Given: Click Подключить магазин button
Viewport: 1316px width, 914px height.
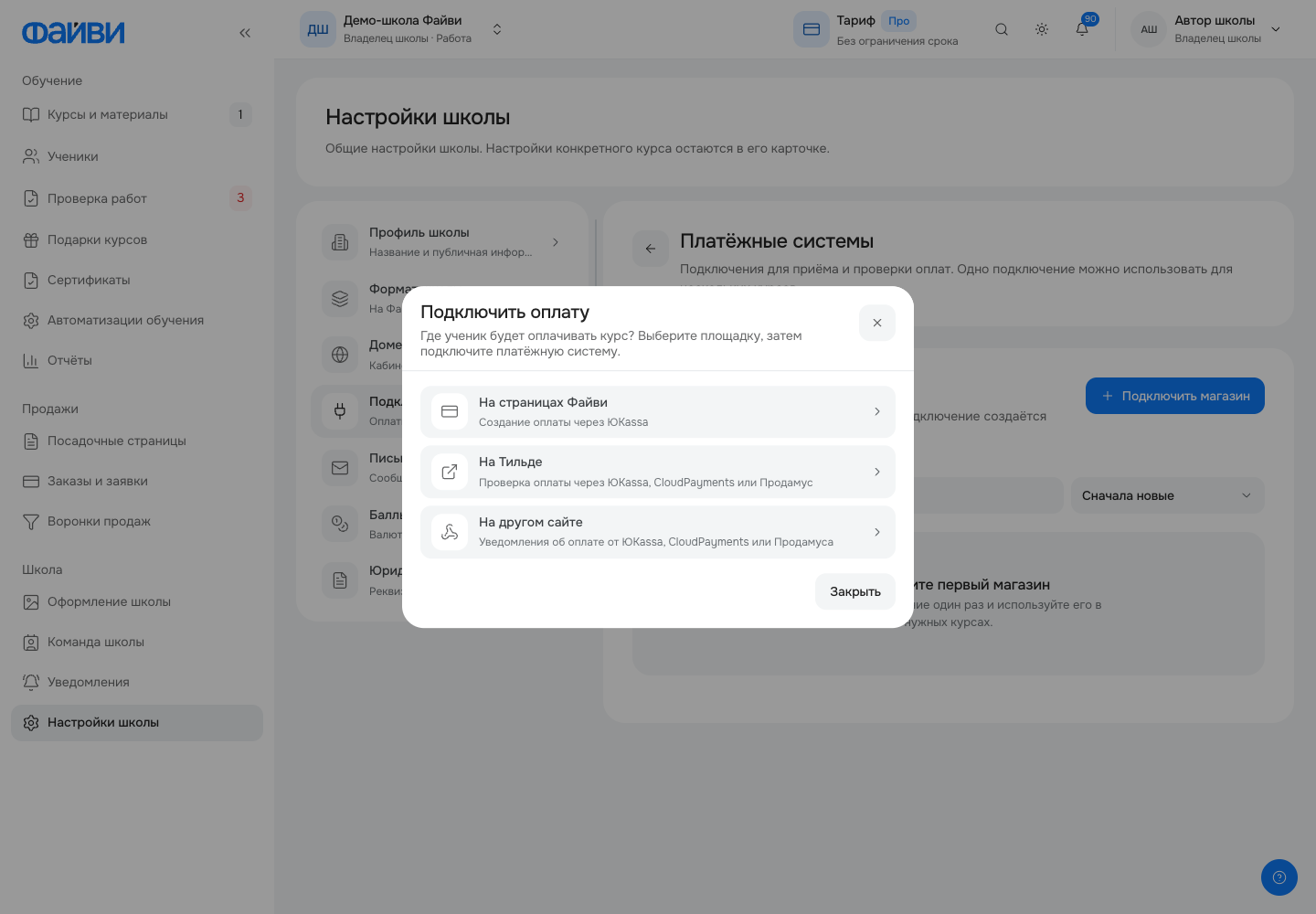Looking at the screenshot, I should click(1175, 396).
